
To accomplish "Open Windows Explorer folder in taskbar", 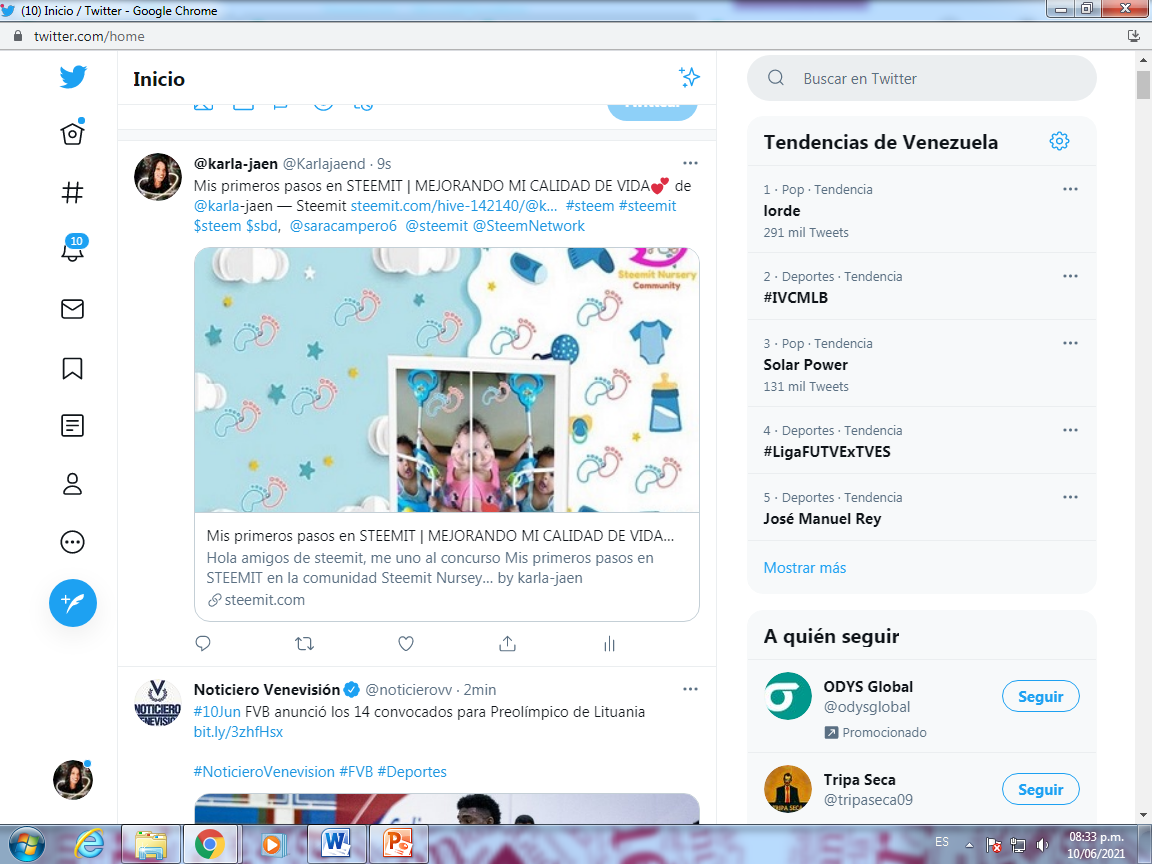I will pos(151,844).
